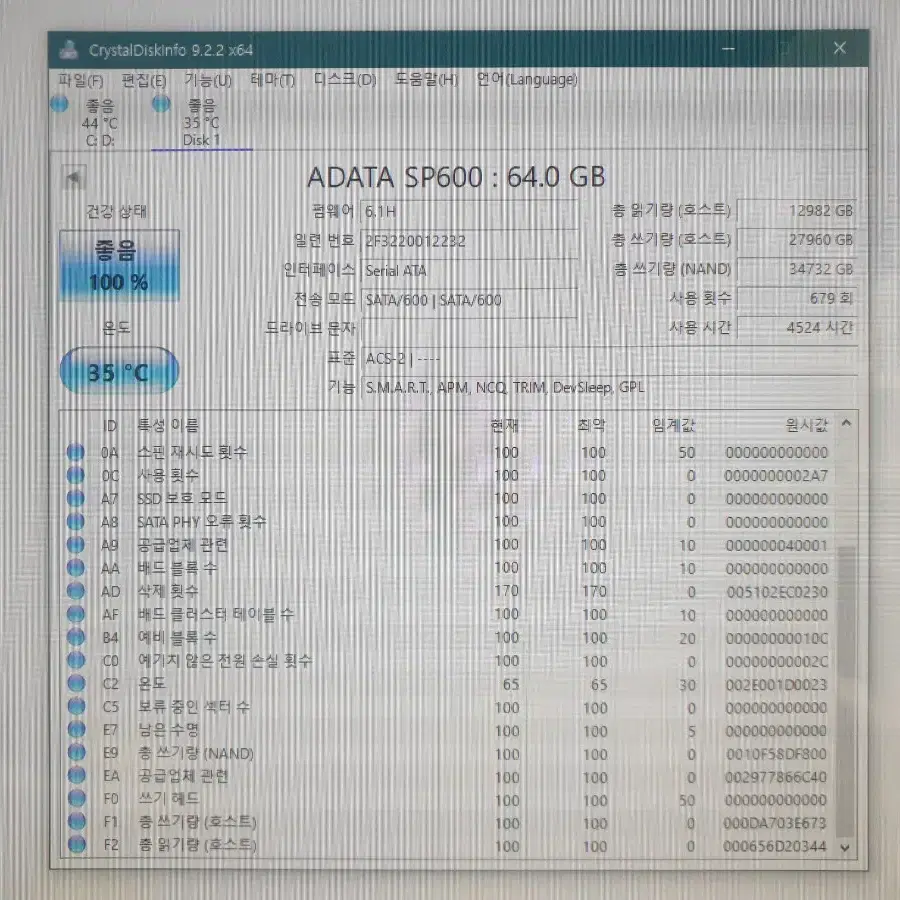Open the 언어(Language) menu
Viewport: 900px width, 900px height.
[527, 80]
